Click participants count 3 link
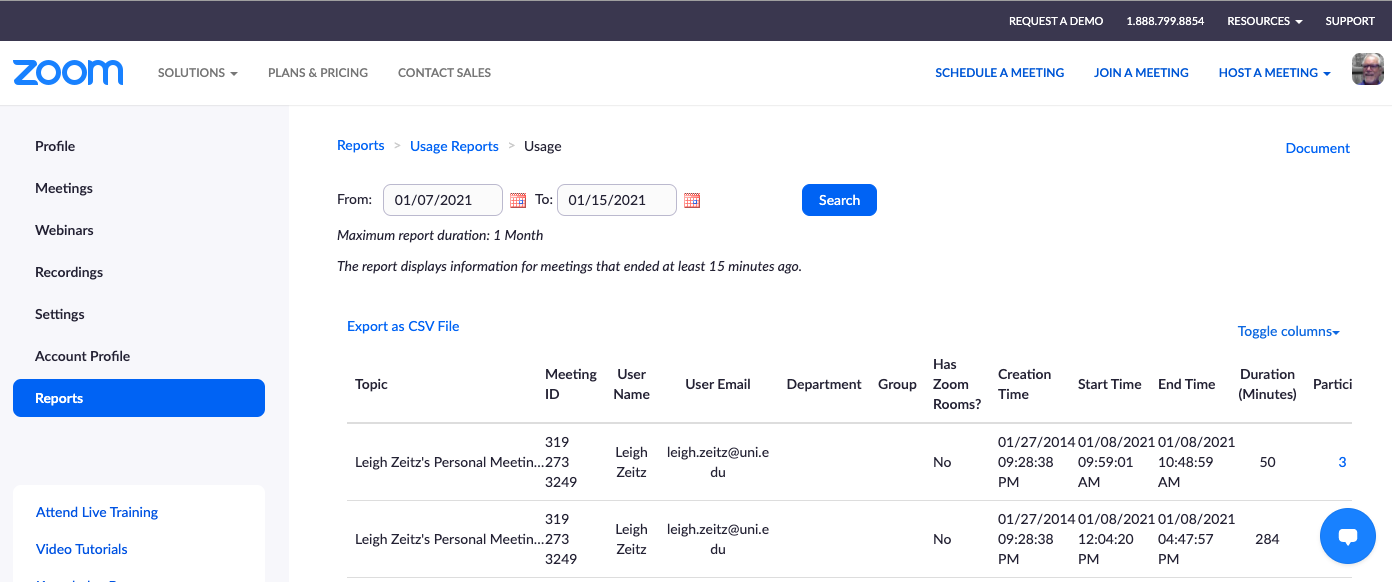This screenshot has height=582, width=1392. click(1343, 462)
